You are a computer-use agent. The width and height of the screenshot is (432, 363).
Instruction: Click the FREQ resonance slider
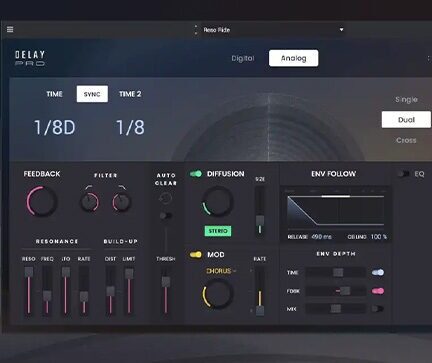click(47, 290)
